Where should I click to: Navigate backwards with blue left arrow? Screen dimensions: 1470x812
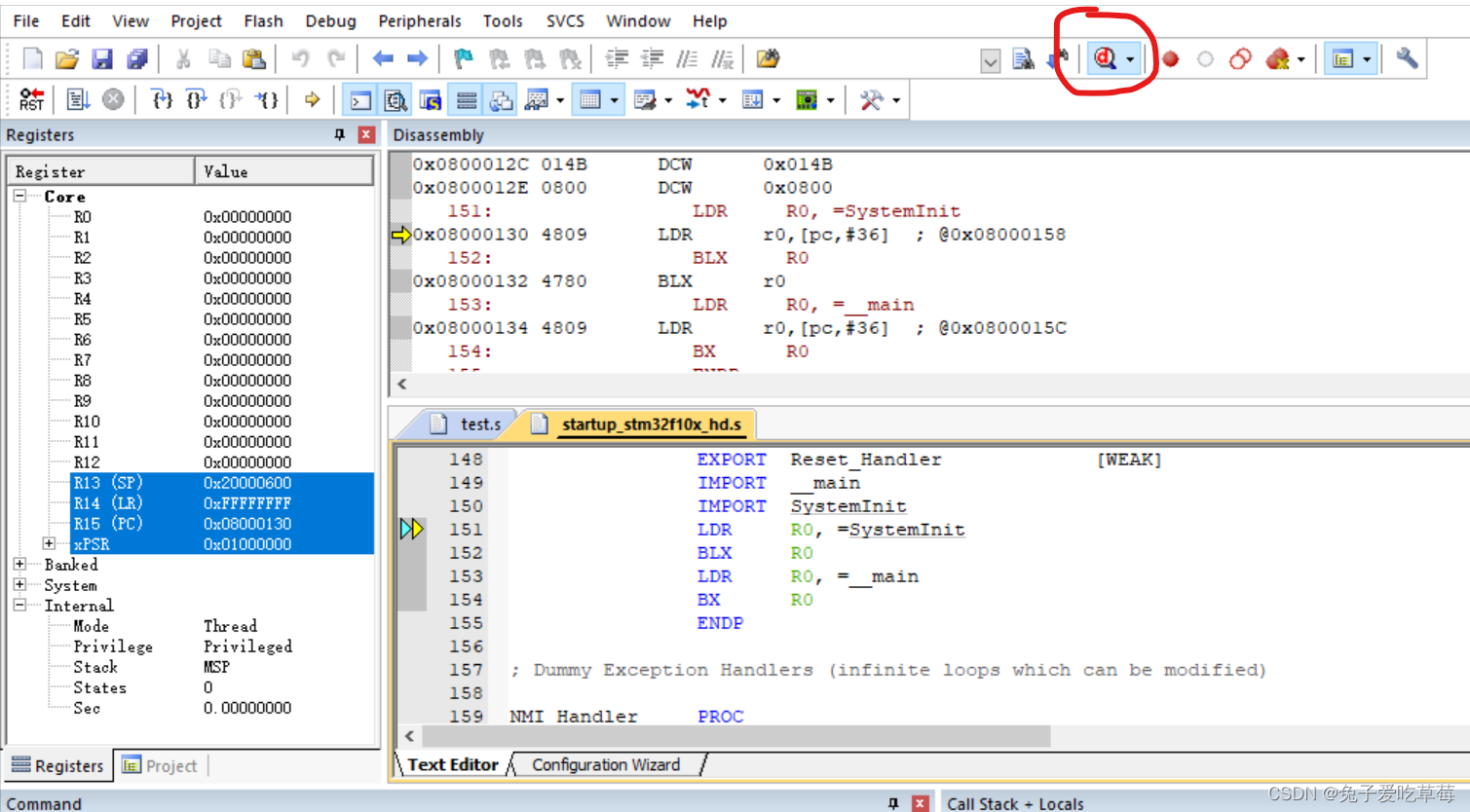(383, 58)
